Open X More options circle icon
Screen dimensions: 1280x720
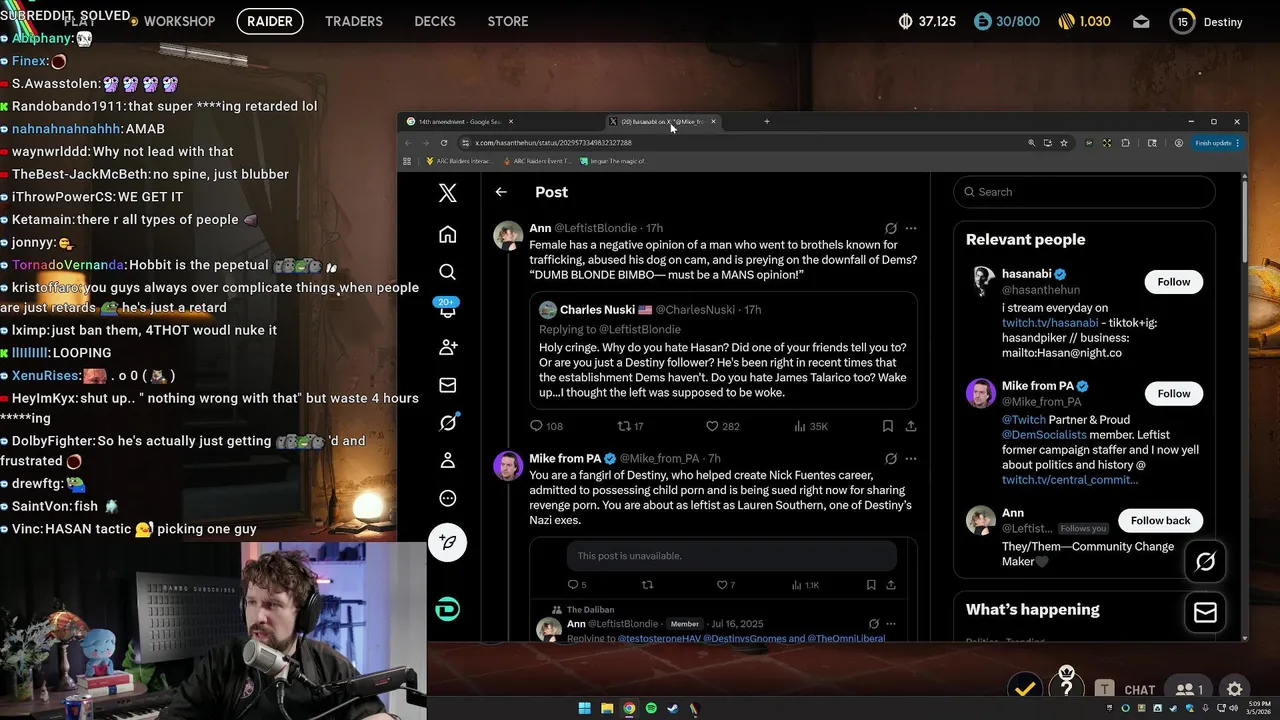pos(447,498)
